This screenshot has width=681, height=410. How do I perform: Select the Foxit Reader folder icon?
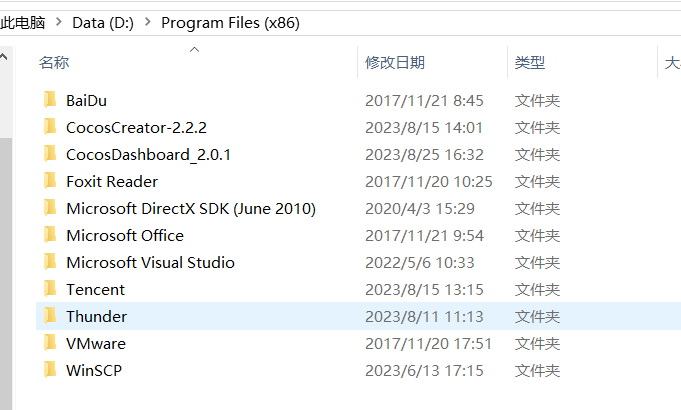coord(49,181)
